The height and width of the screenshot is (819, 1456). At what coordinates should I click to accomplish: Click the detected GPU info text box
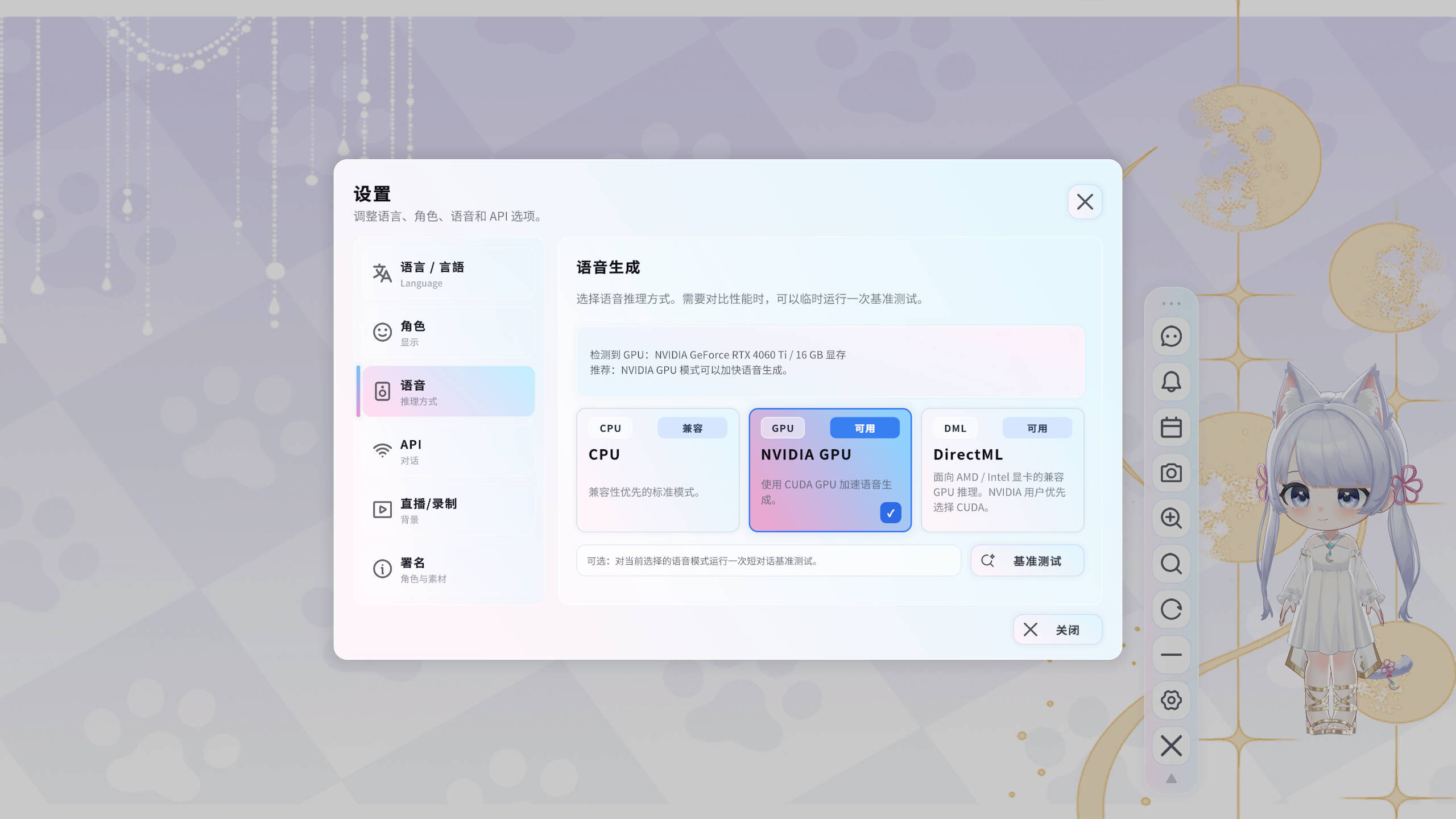click(830, 362)
